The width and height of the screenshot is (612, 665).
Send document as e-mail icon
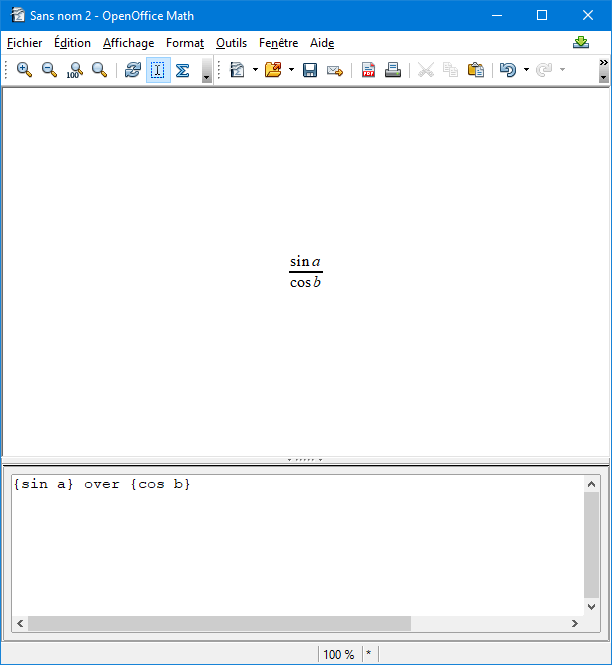pyautogui.click(x=335, y=70)
